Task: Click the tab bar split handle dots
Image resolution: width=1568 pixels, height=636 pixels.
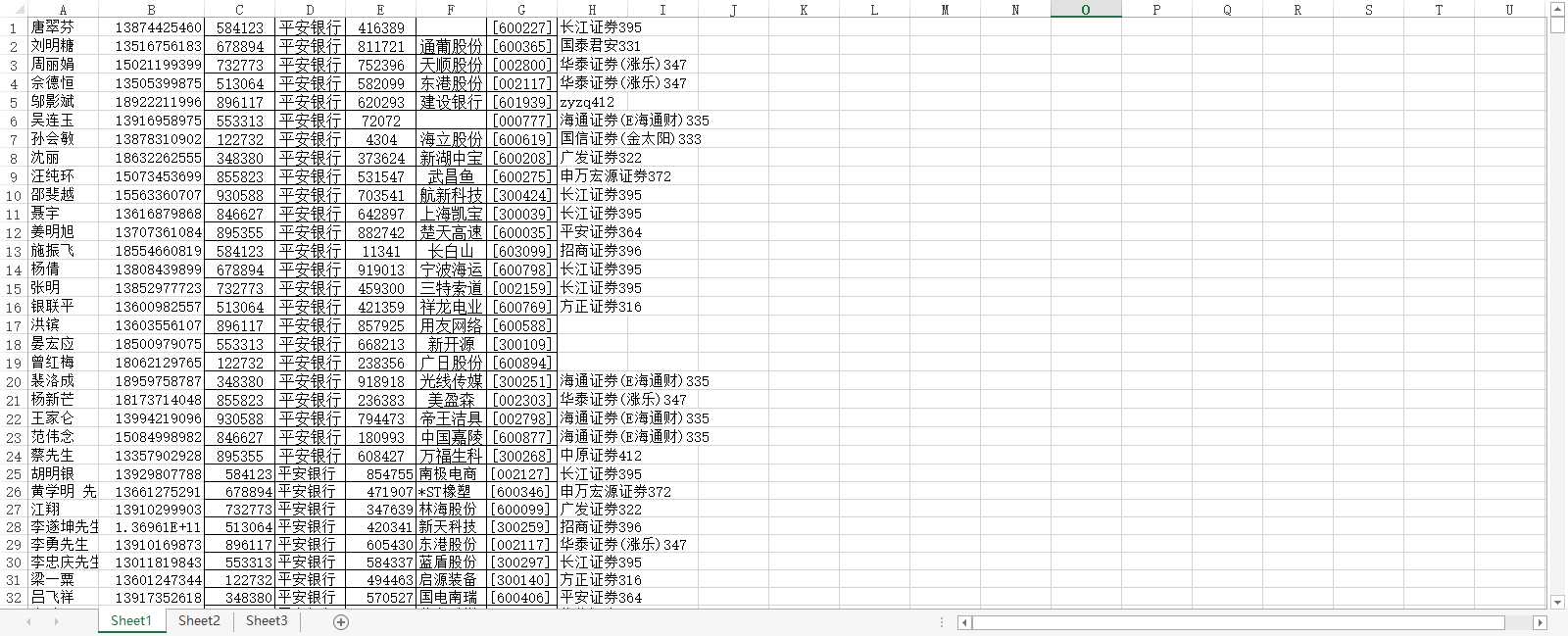Action: (942, 622)
